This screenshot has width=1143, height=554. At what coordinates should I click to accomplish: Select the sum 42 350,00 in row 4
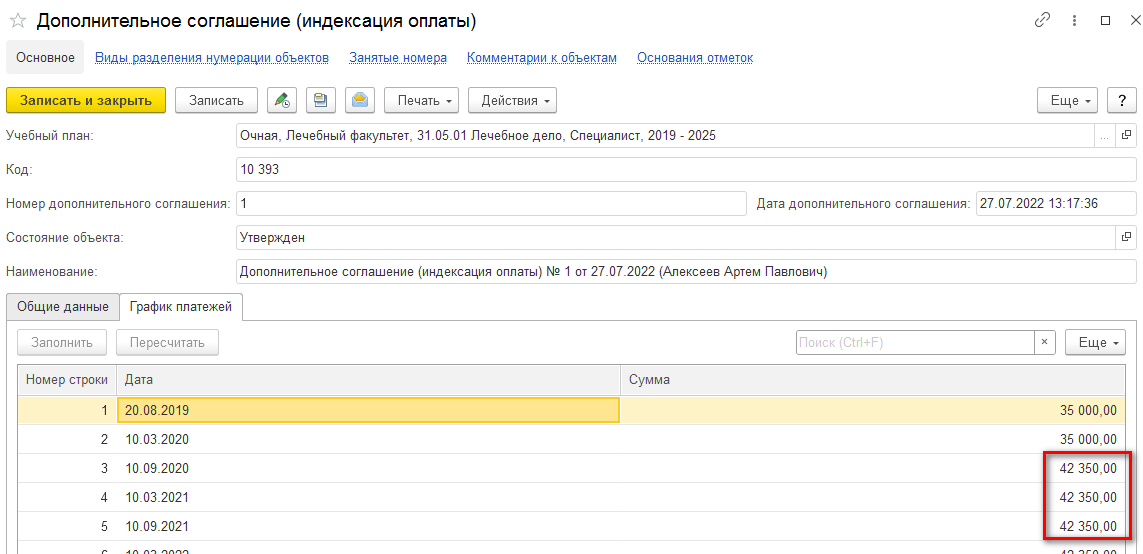[x=873, y=497]
